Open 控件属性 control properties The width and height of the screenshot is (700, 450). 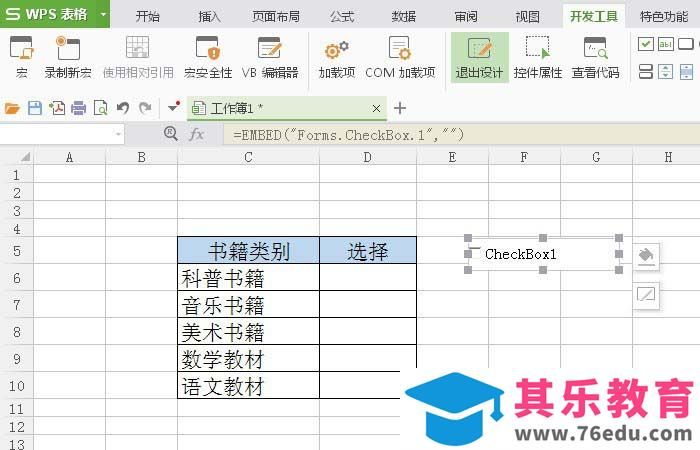[x=538, y=57]
